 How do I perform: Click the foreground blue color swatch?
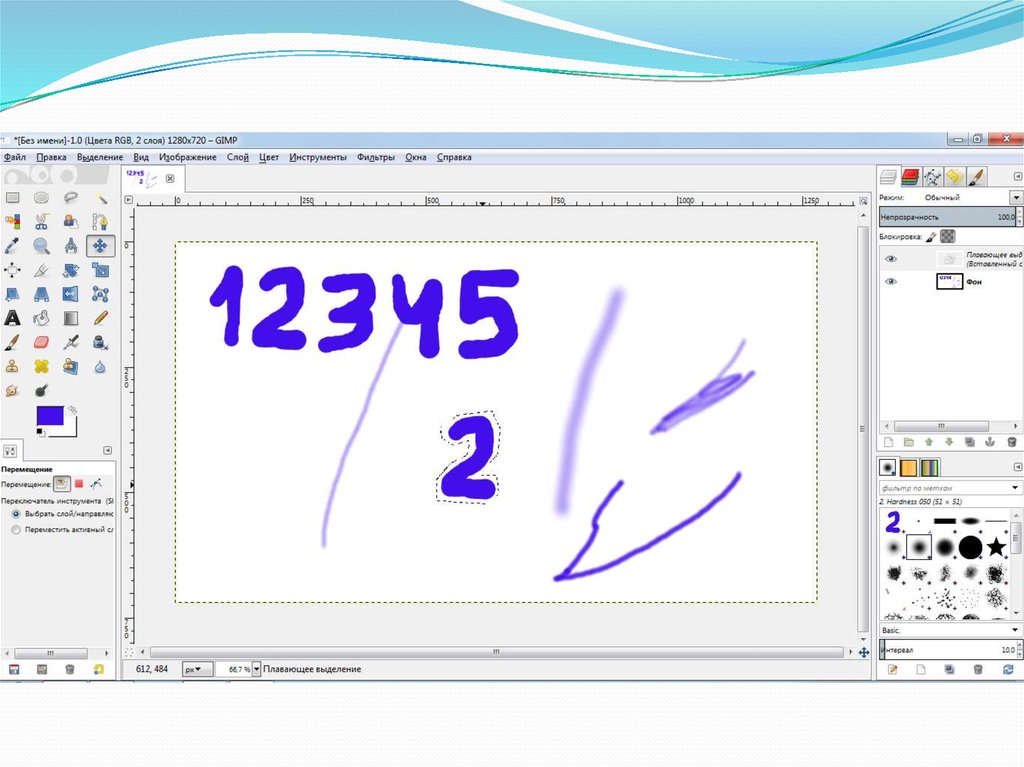[x=50, y=416]
